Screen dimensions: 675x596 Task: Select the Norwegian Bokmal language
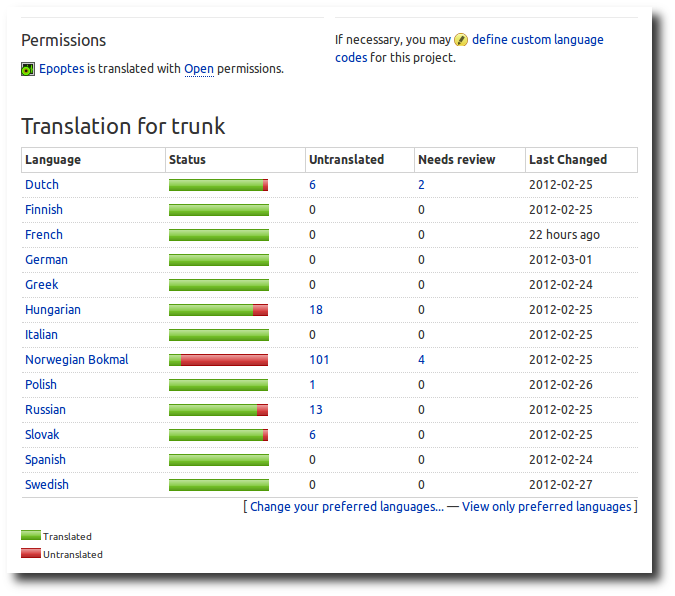pos(77,360)
